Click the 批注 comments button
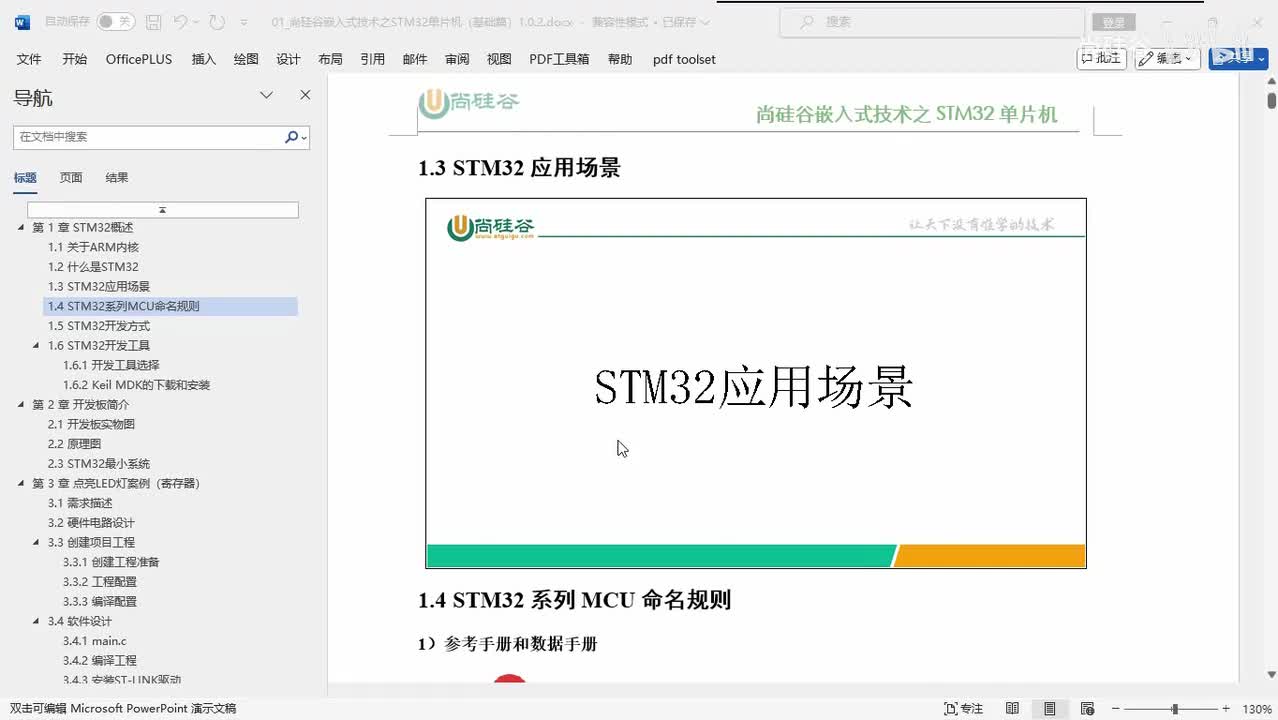 point(1102,58)
